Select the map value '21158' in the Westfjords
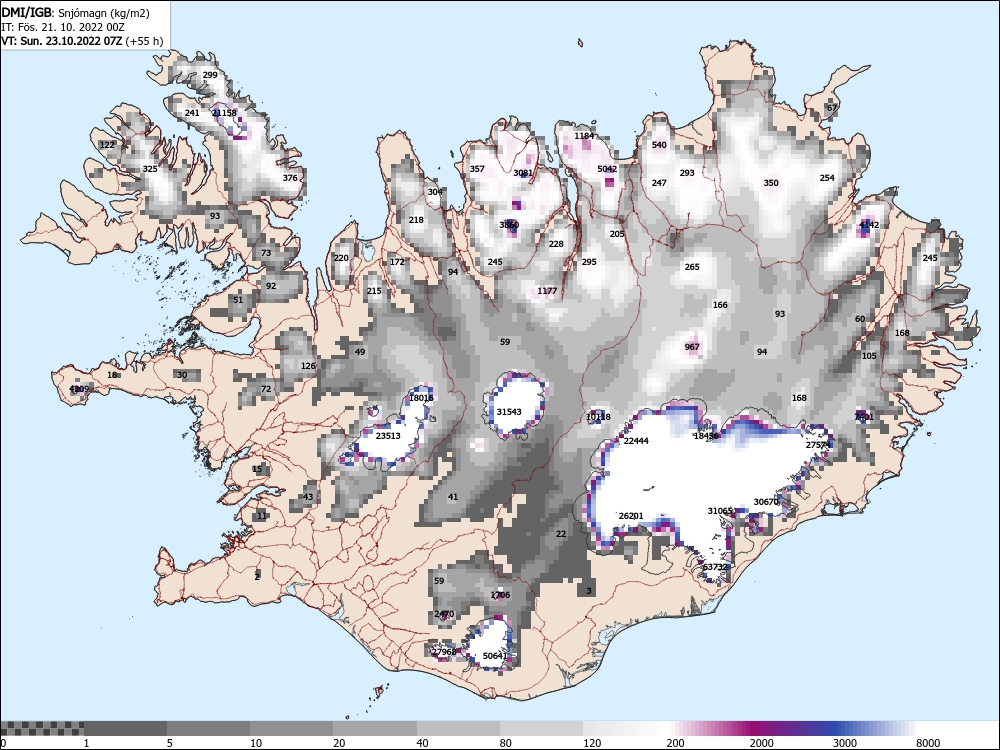 pos(224,113)
